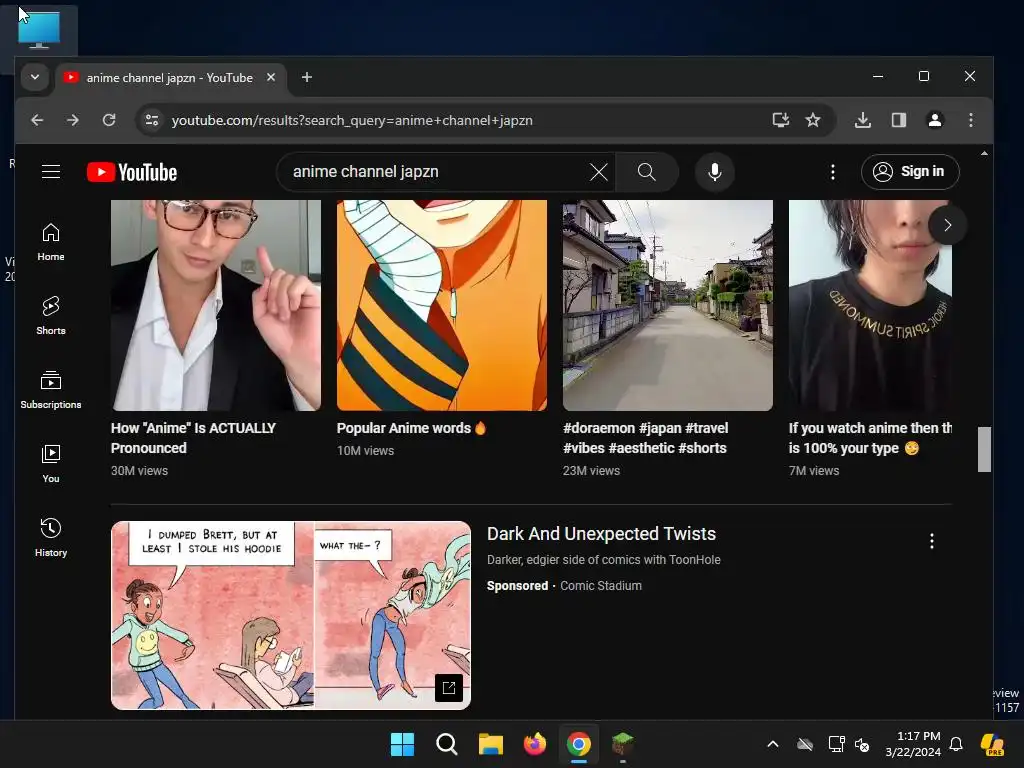Open the black t-shirt person Short thumbnail
Screen dimensions: 1024x768
tap(871, 305)
